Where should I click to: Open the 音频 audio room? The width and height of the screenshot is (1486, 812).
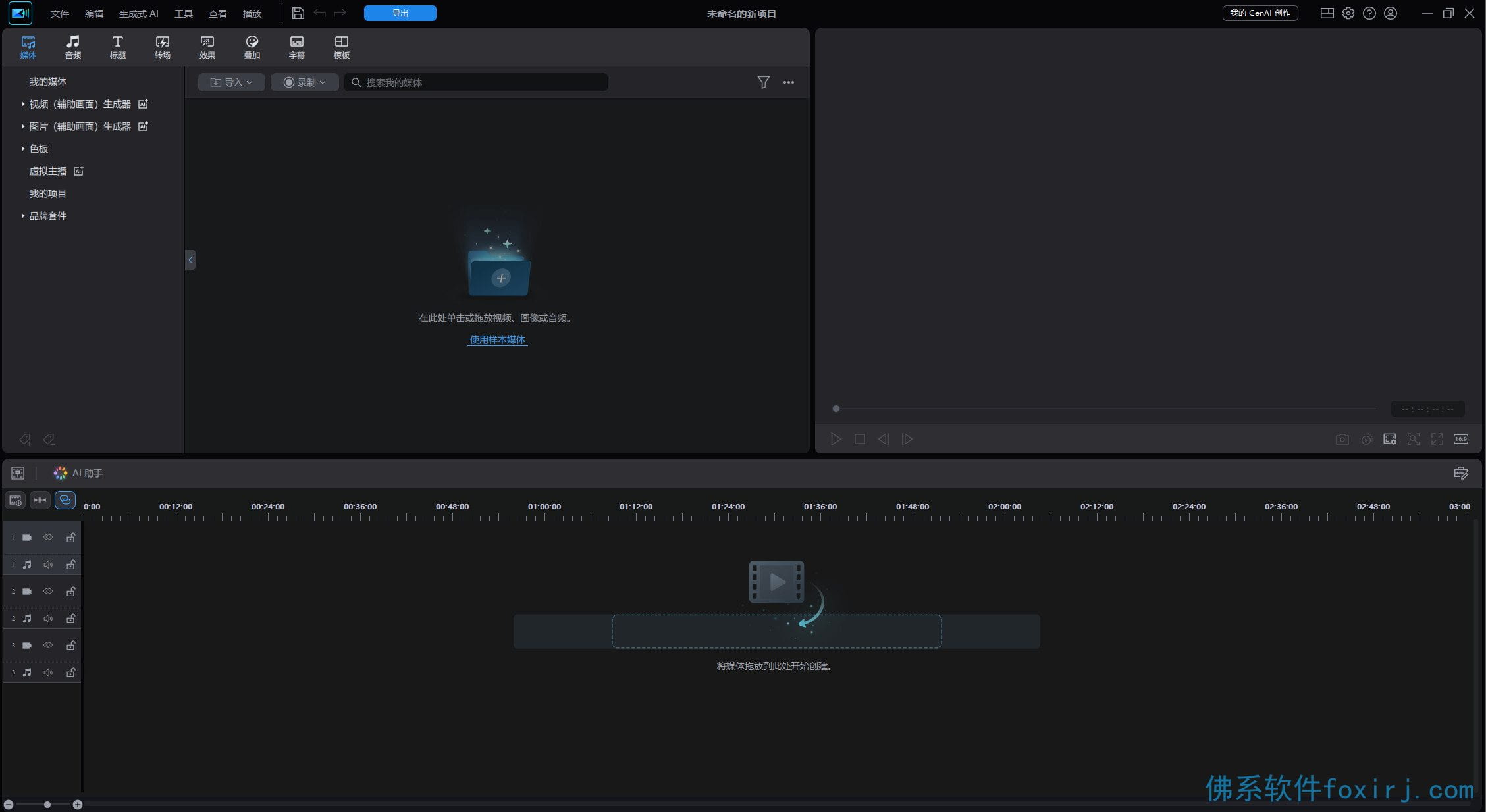pyautogui.click(x=73, y=47)
